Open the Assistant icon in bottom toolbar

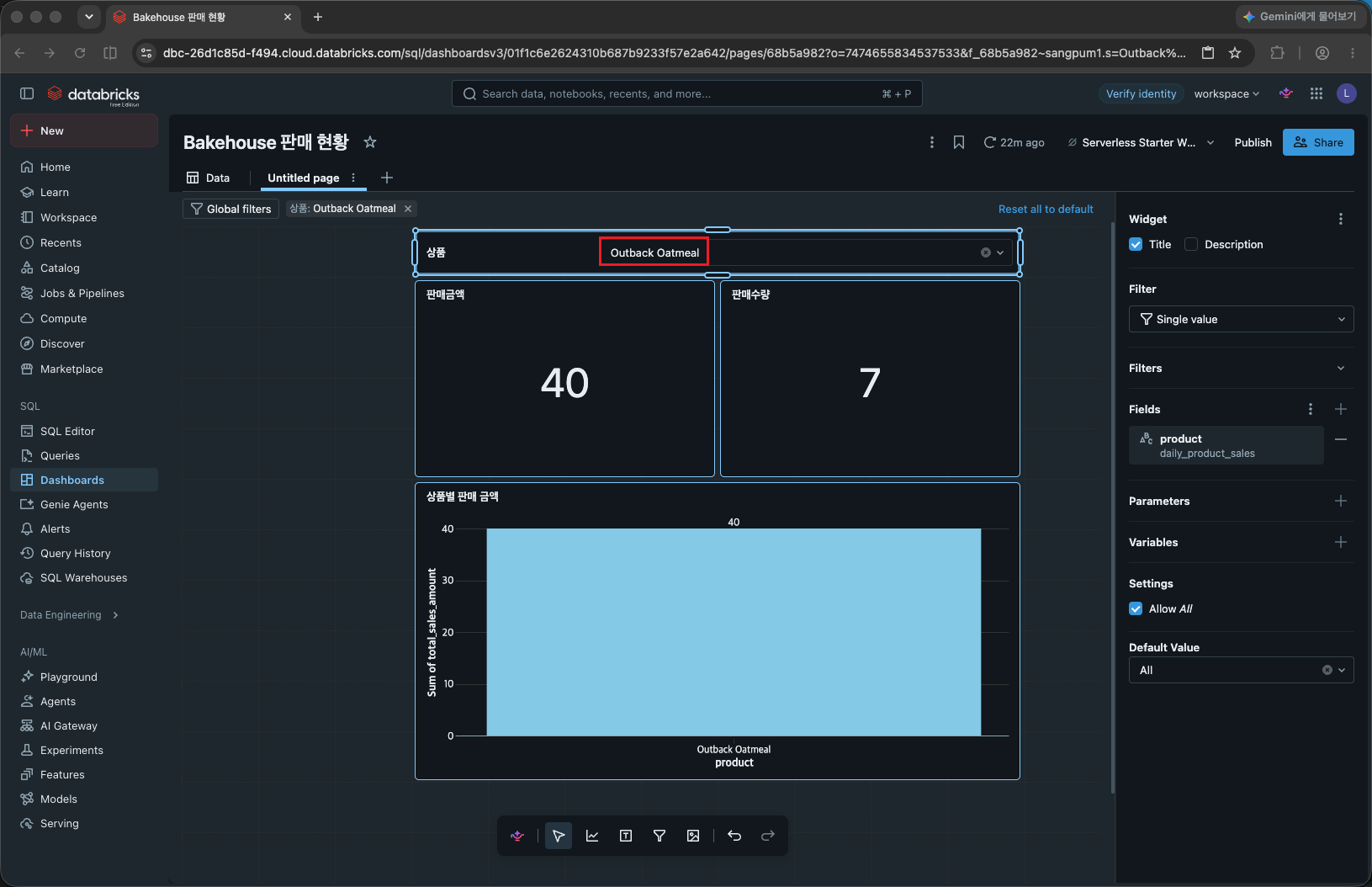[517, 836]
